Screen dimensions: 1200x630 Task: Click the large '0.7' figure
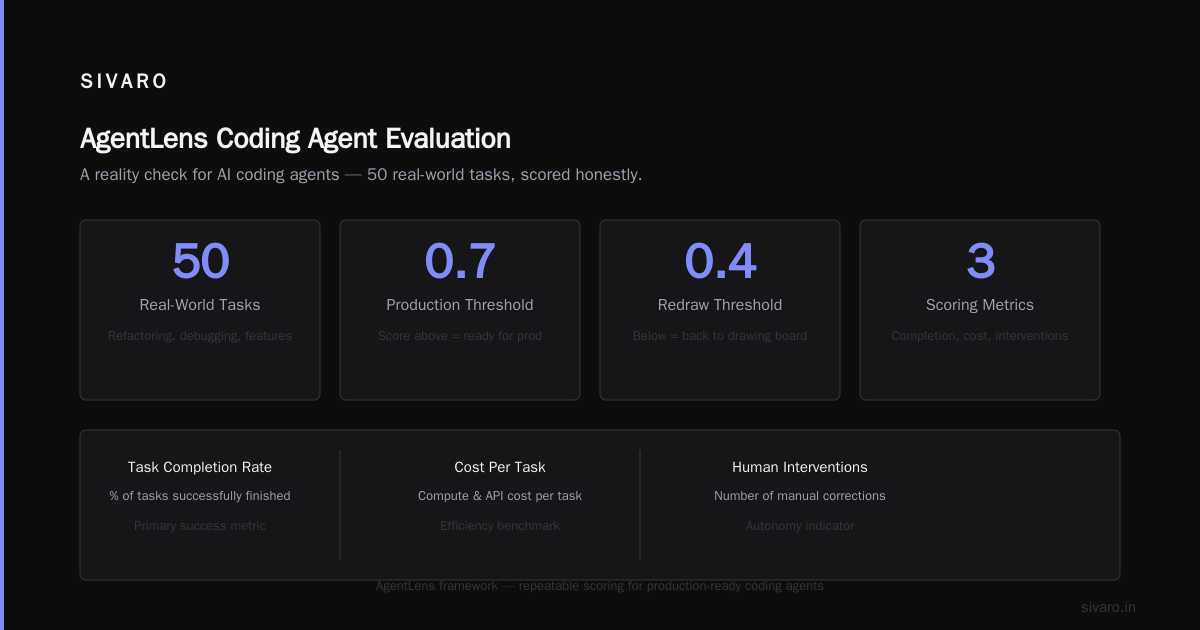460,261
